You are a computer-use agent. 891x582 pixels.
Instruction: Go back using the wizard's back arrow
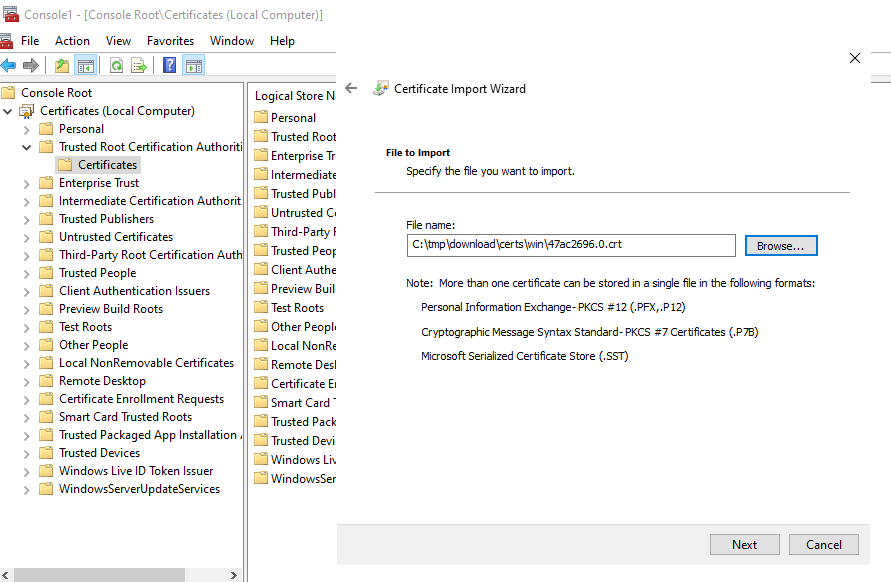point(351,88)
